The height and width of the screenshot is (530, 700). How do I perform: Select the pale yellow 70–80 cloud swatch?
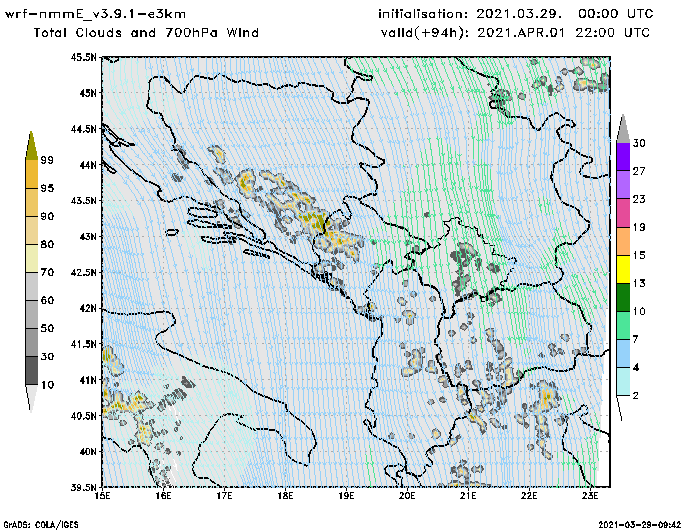[x=32, y=258]
